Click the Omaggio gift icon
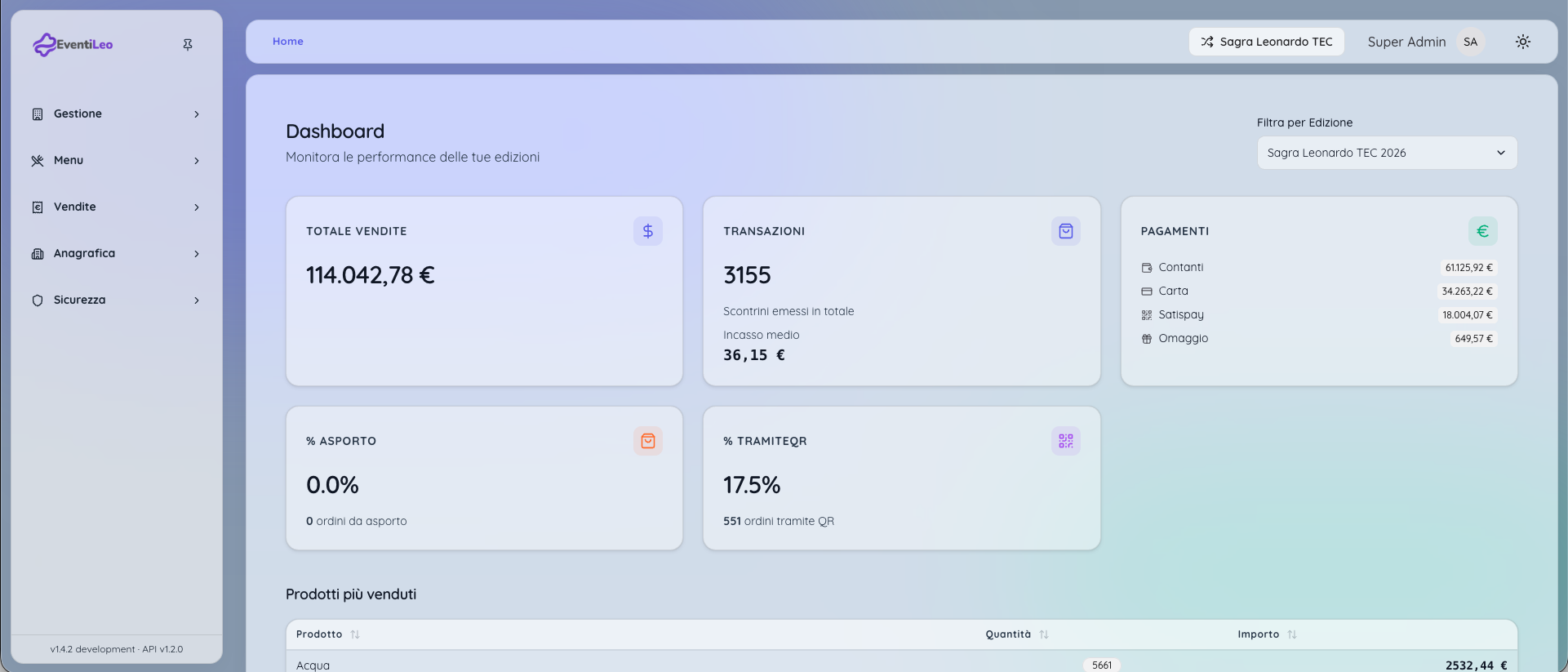Viewport: 1568px width, 672px height. tap(1147, 339)
